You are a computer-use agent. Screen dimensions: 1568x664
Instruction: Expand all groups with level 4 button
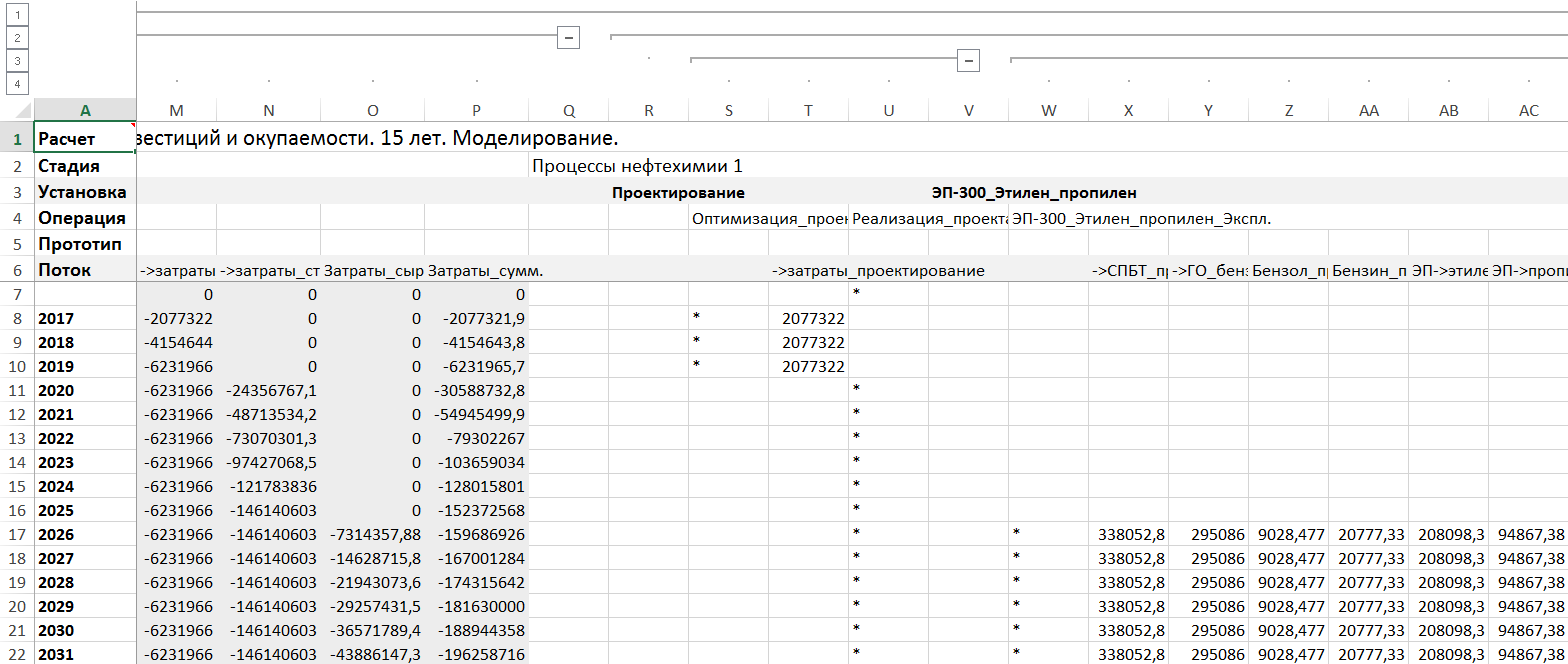tap(19, 84)
